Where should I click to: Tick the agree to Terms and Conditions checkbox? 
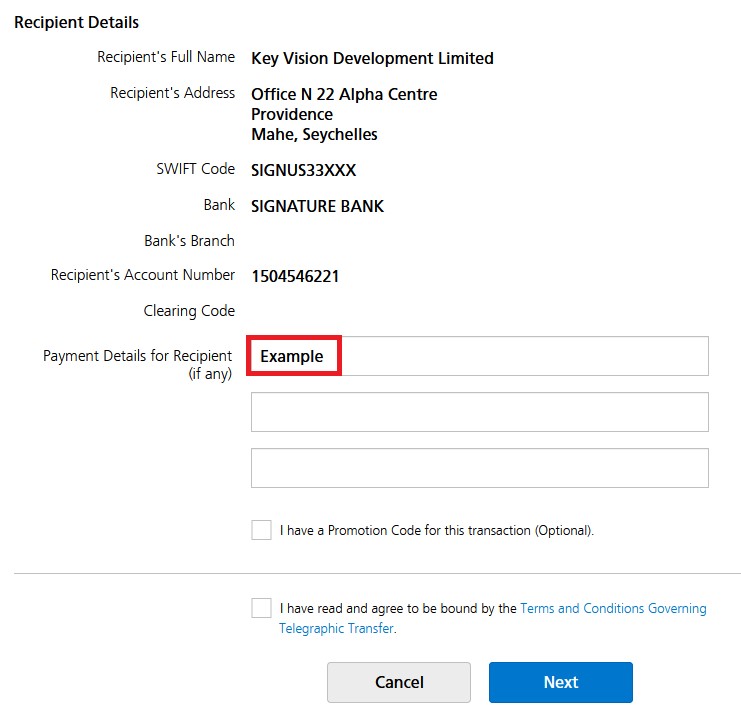[261, 608]
